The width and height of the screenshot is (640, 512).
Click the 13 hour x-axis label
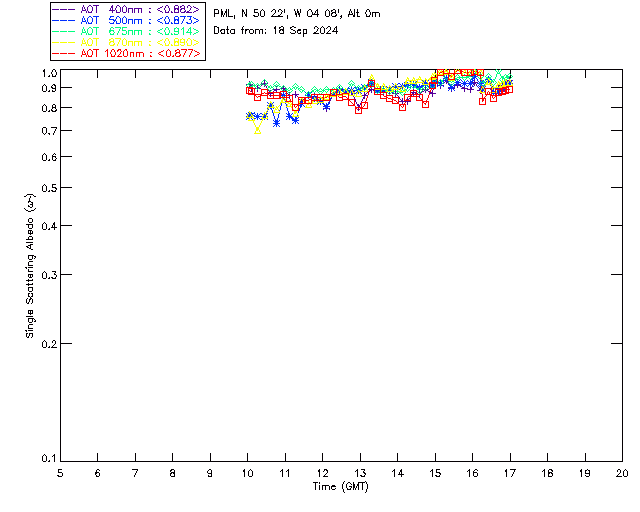coord(360,473)
